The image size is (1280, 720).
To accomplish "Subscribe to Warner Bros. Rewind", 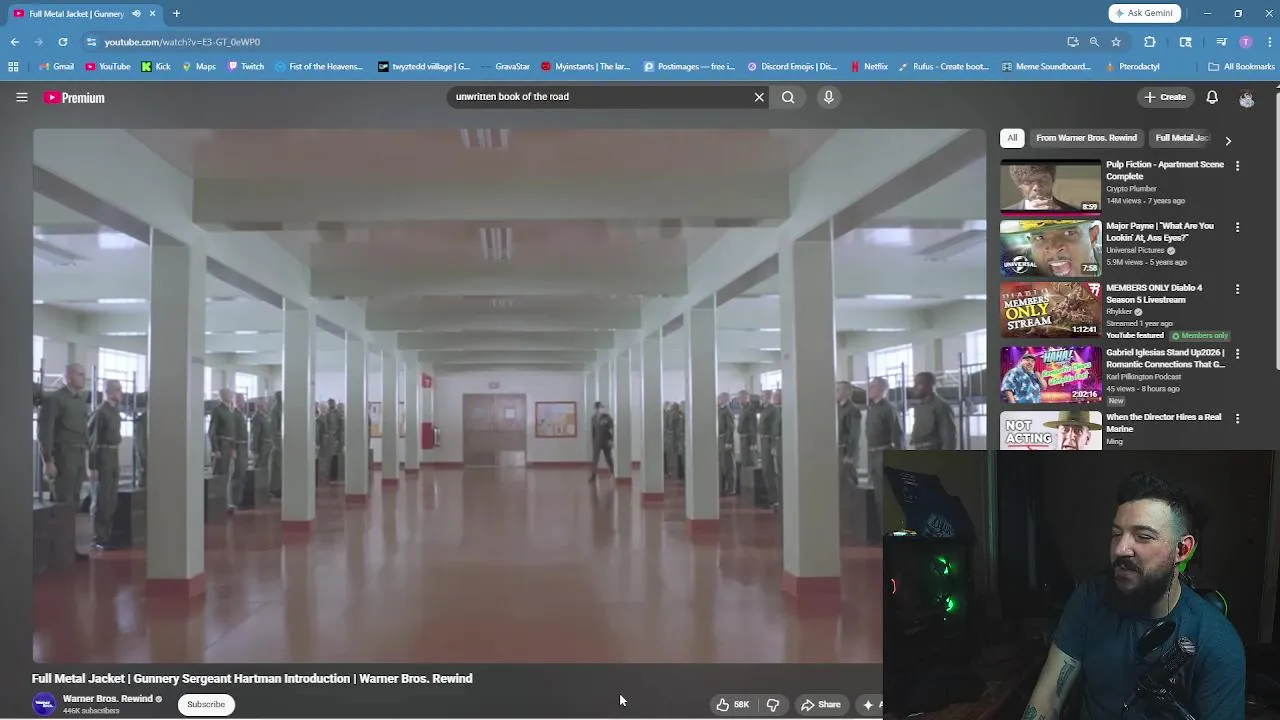I will (206, 704).
